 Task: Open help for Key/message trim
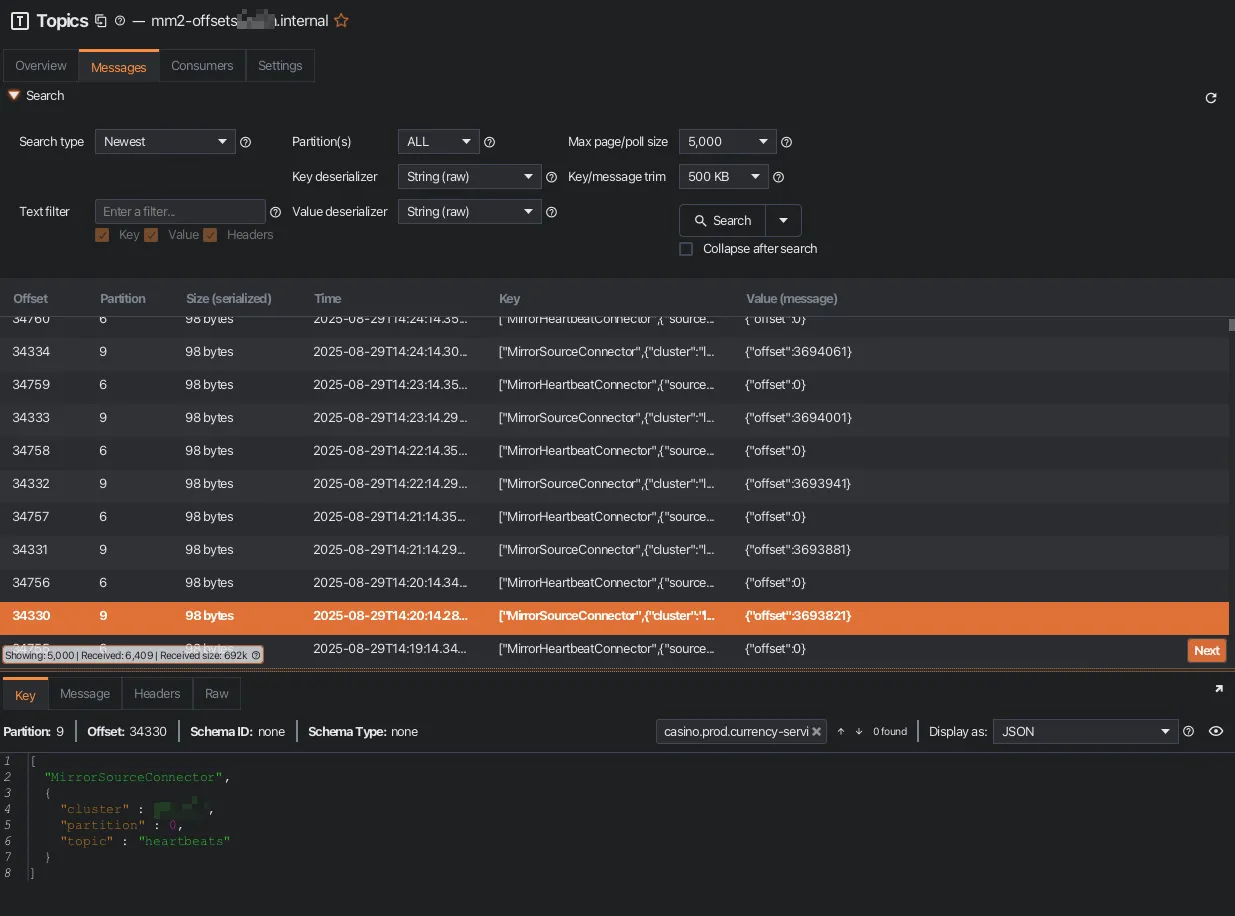[779, 177]
